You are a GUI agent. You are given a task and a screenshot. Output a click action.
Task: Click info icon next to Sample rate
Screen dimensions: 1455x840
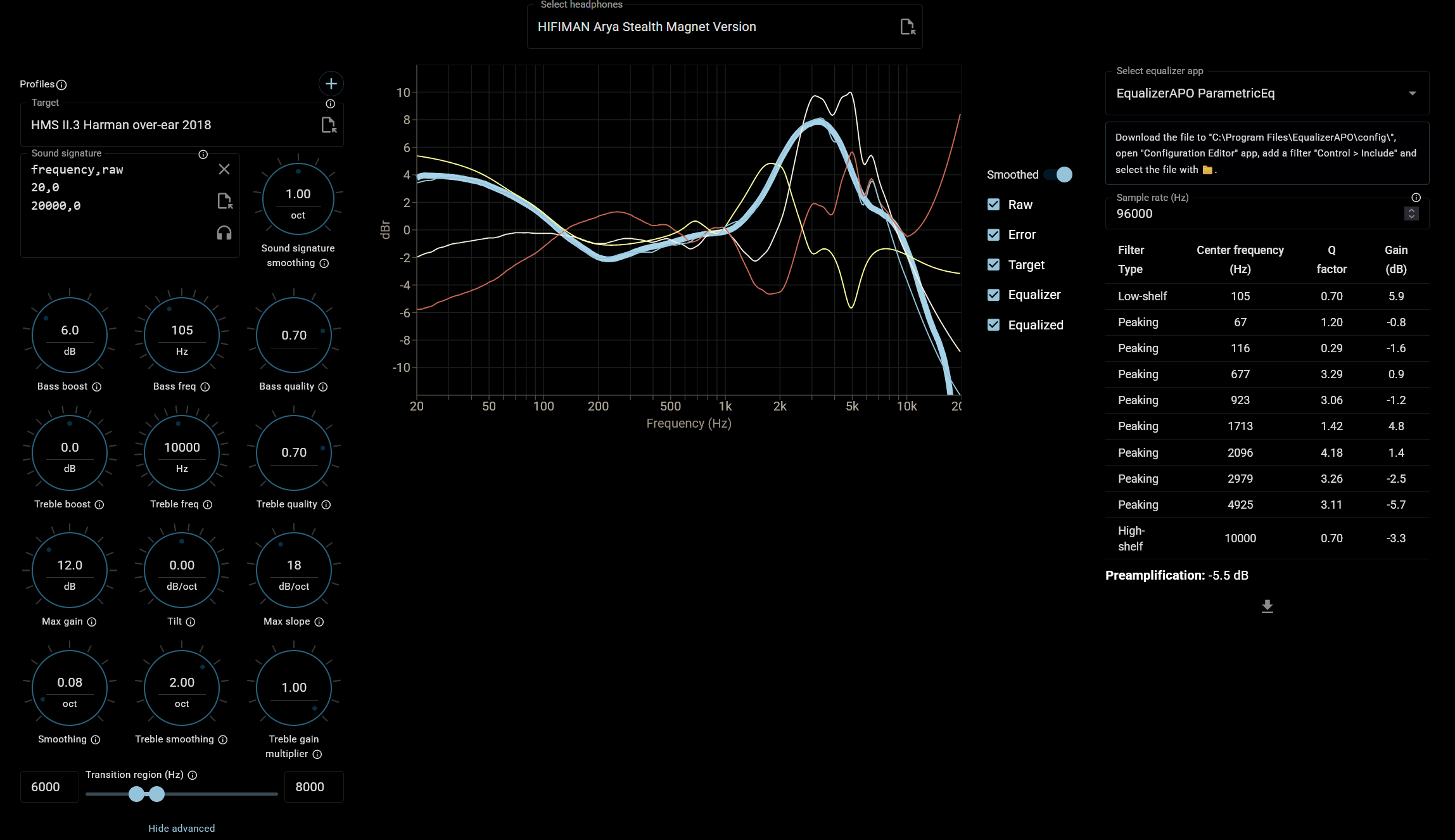point(1416,198)
